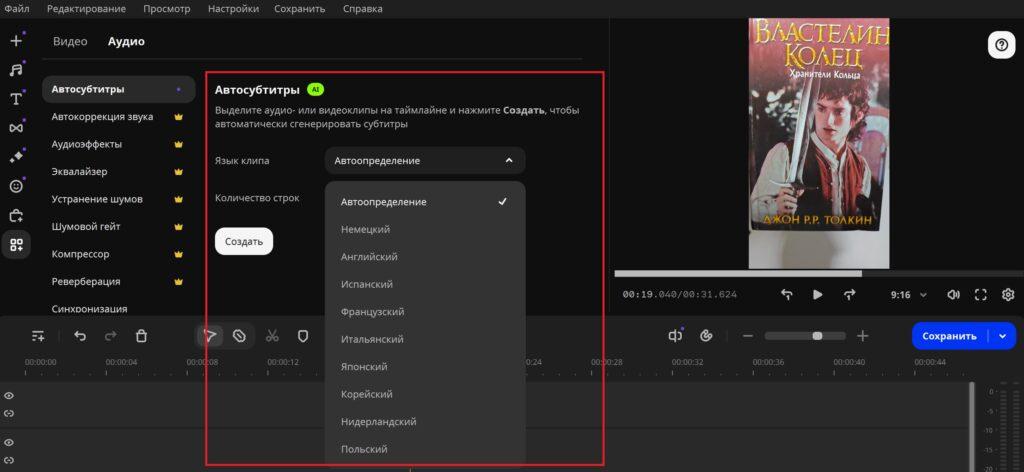This screenshot has width=1024, height=472.
Task: Open the effects store bag icon
Action: [16, 215]
